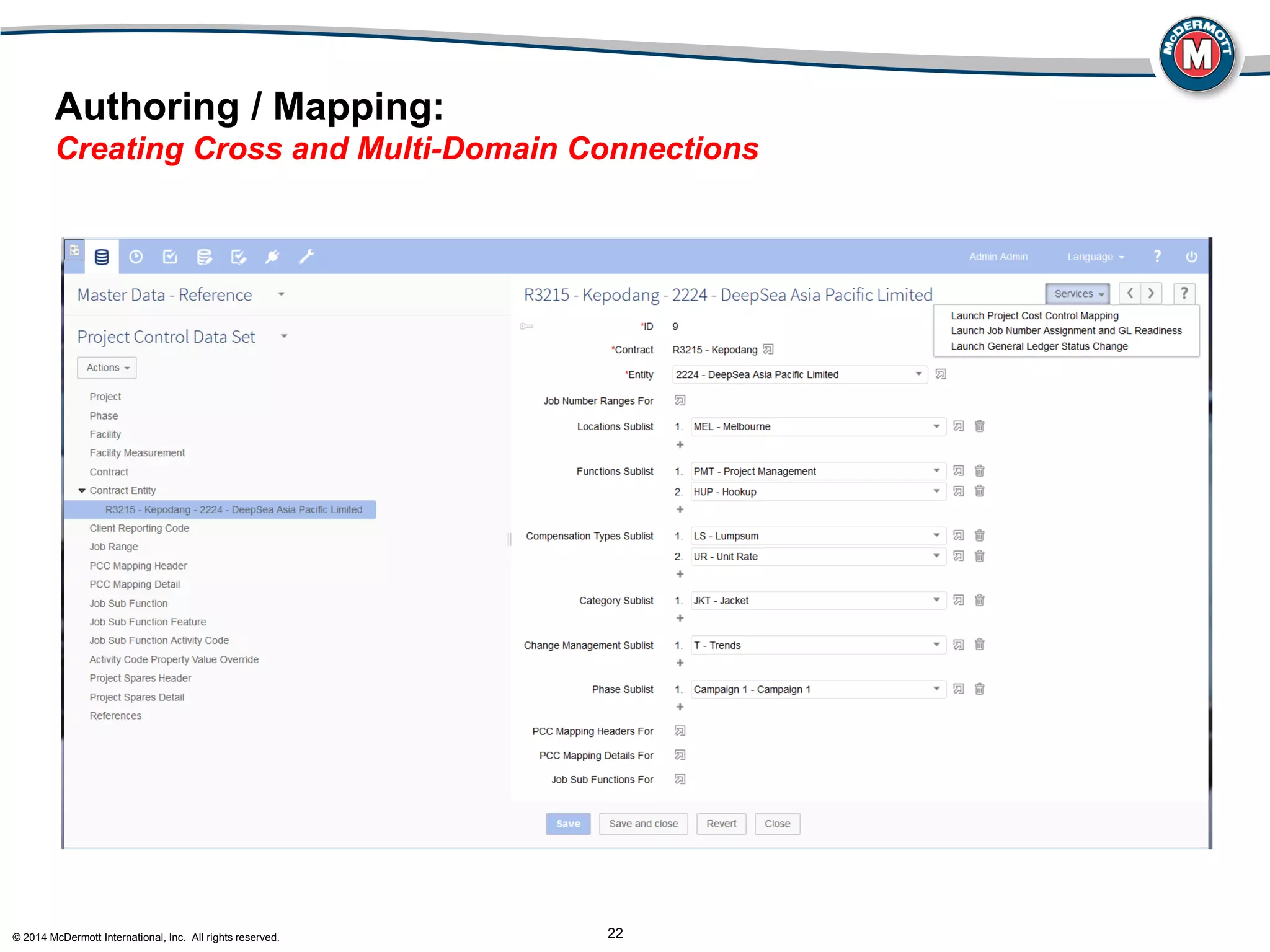Delete the UR - Unit Rate row
Screen dimensions: 1270x952
(980, 556)
